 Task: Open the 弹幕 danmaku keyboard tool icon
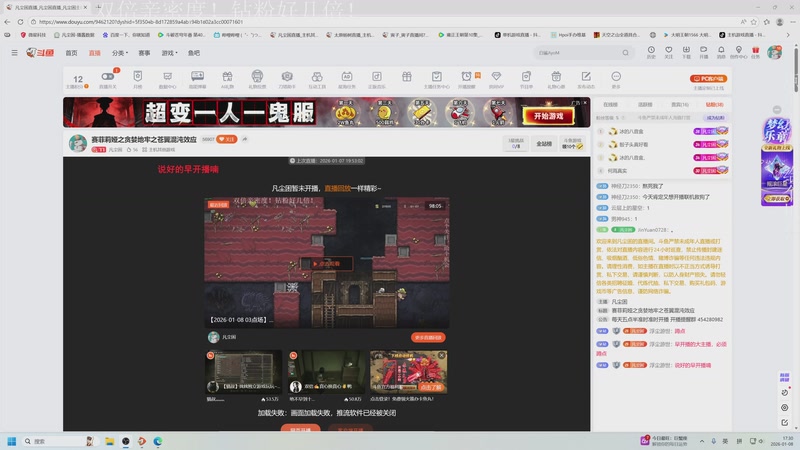pyautogui.click(x=197, y=77)
